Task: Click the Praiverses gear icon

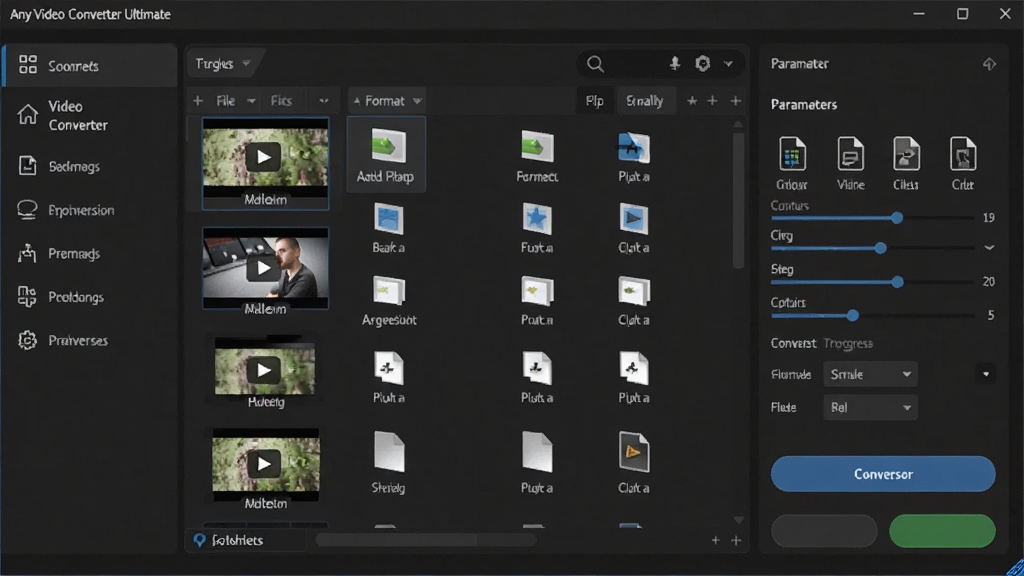Action: tap(27, 340)
